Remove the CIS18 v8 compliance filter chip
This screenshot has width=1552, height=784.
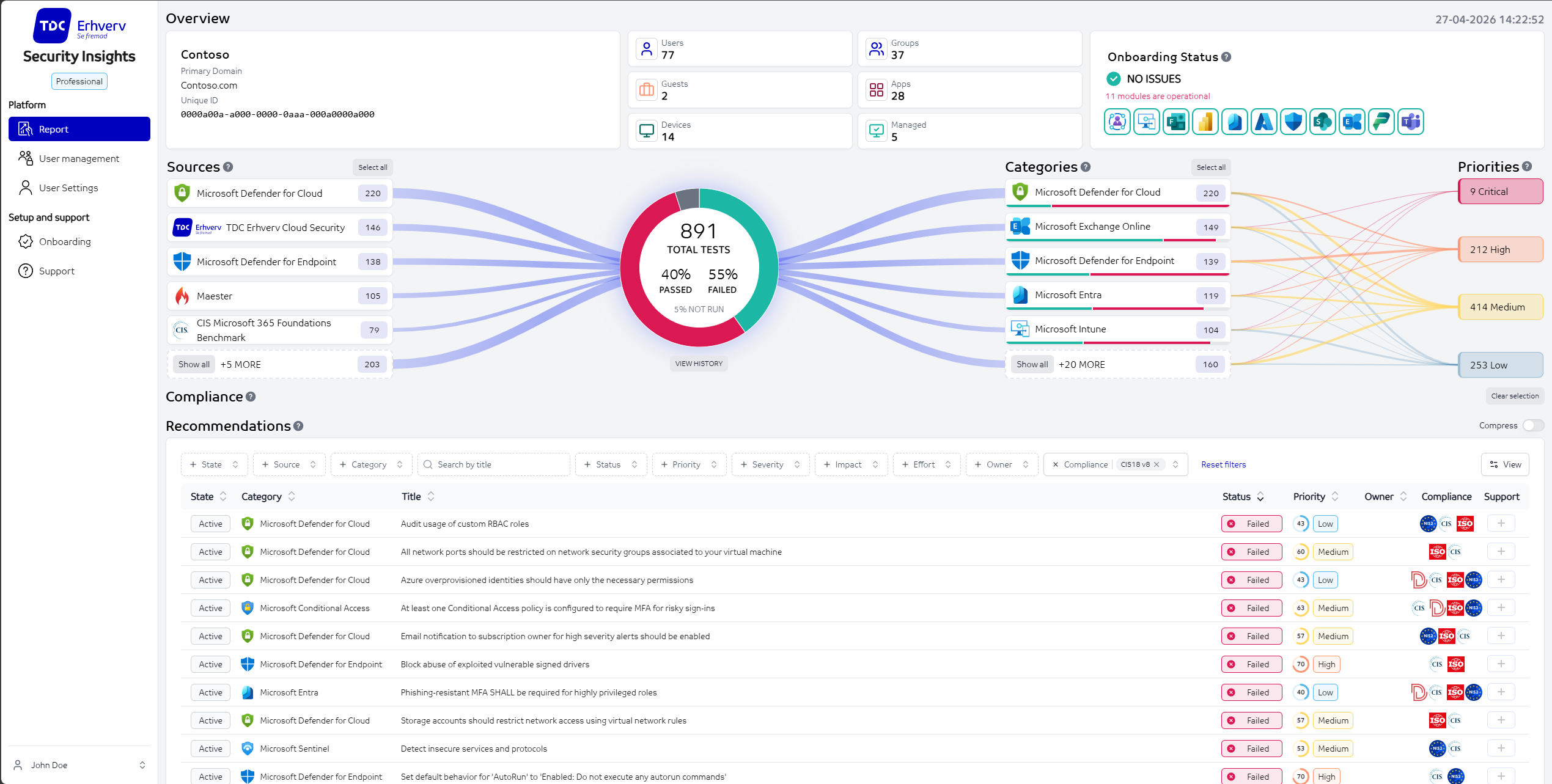pyautogui.click(x=1157, y=464)
